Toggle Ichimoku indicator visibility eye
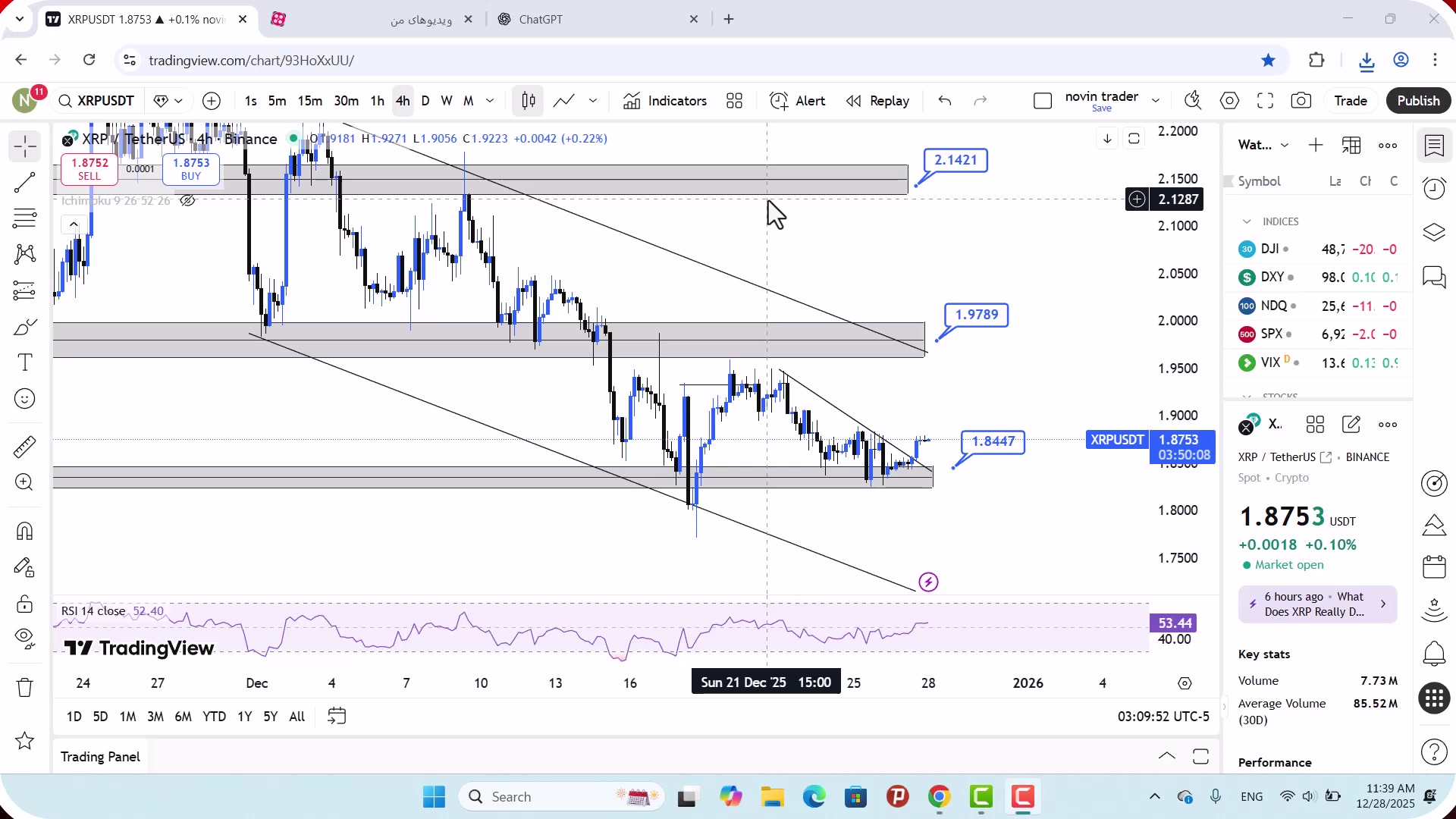 pos(187,201)
